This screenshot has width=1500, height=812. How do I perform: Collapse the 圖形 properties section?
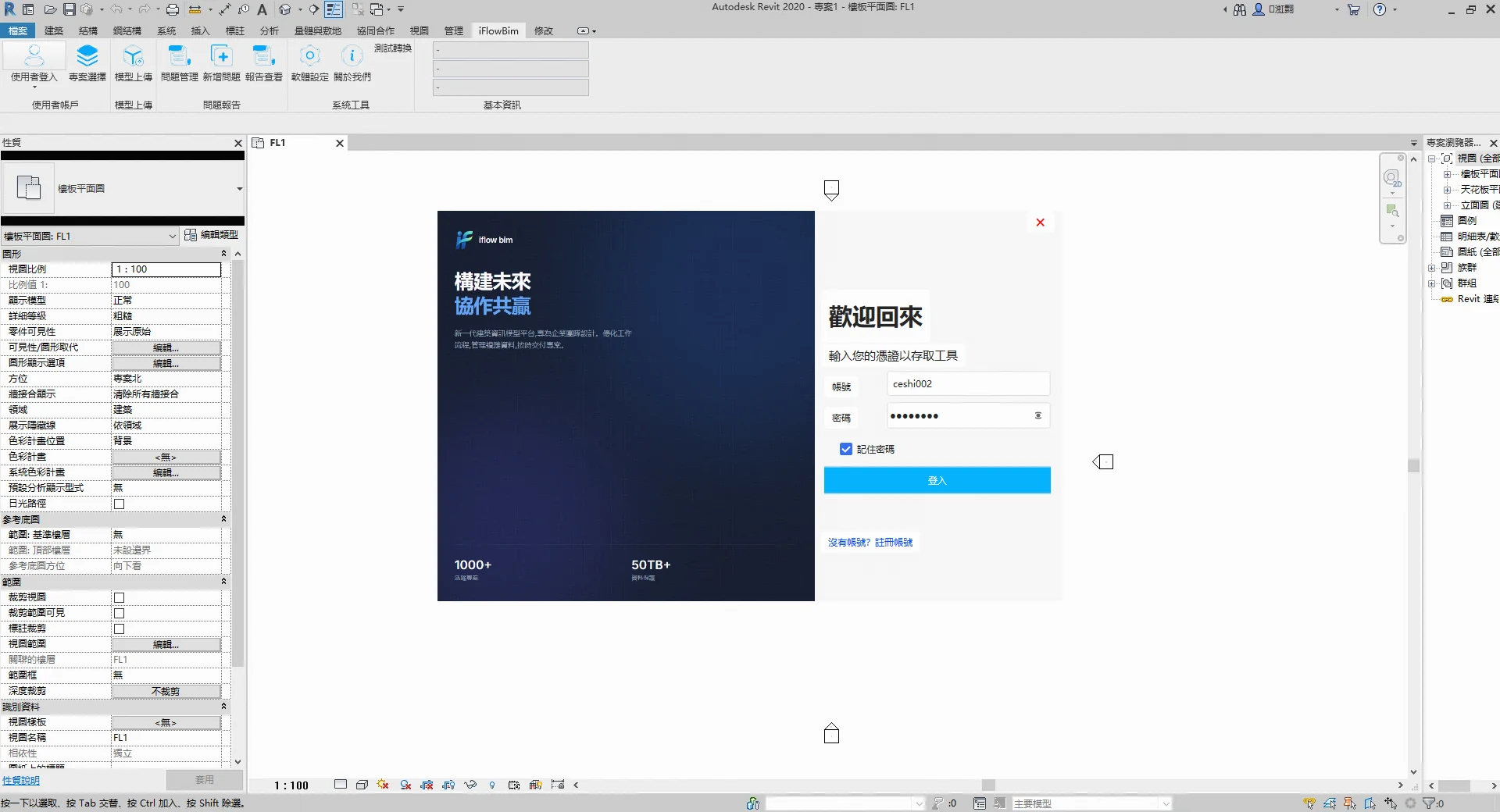pos(223,254)
